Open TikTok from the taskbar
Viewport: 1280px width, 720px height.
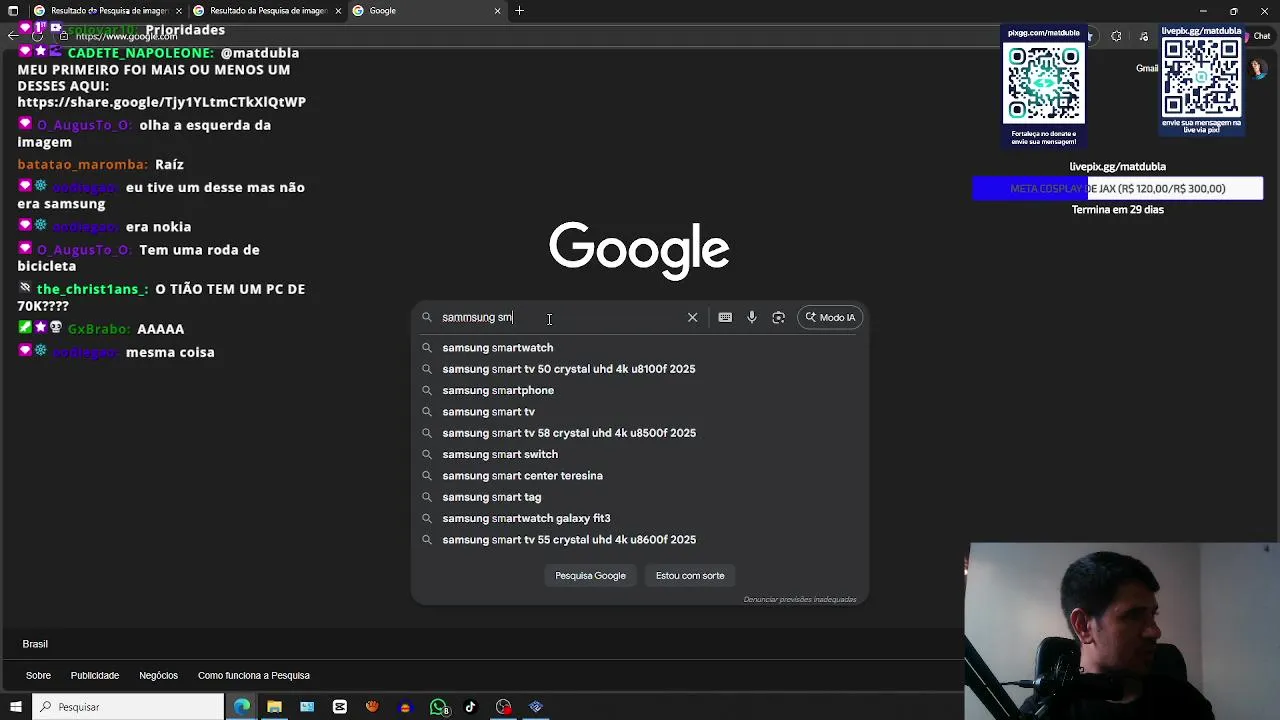(x=470, y=707)
